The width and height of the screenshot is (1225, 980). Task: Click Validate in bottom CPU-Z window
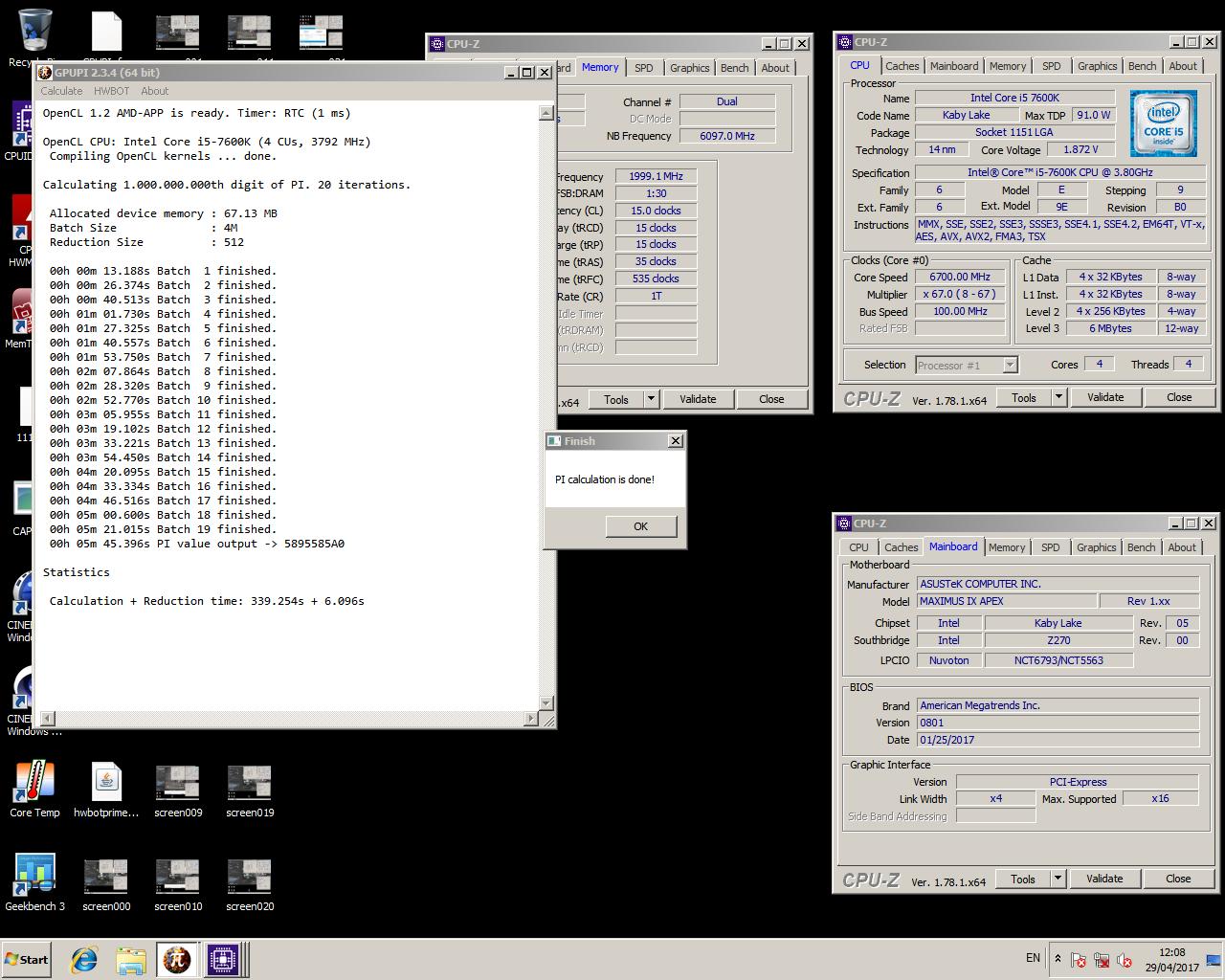pos(1104,879)
